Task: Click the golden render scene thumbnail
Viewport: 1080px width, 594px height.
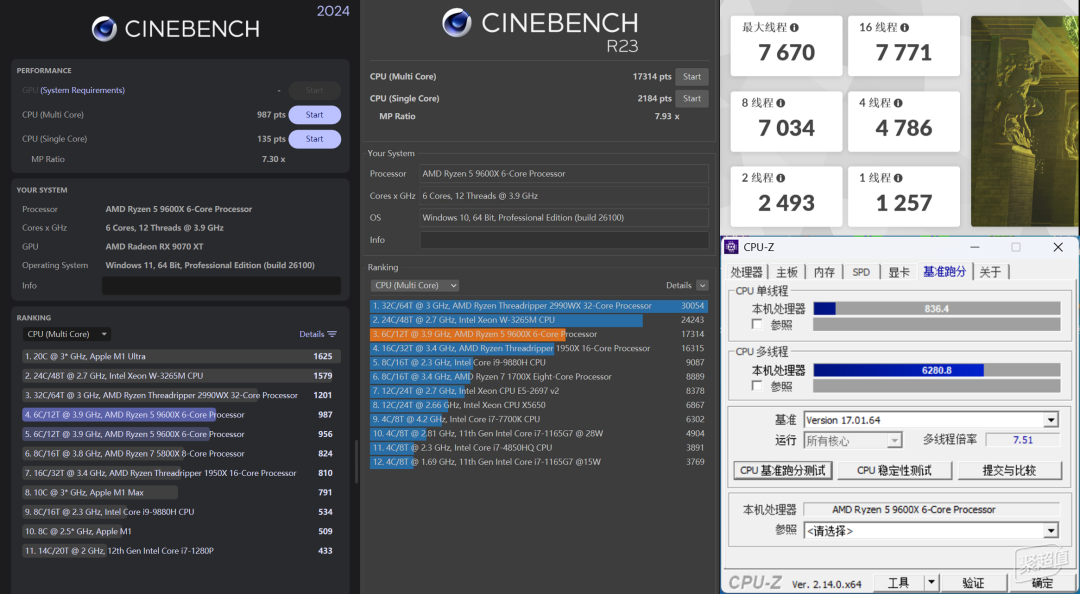Action: [1025, 121]
